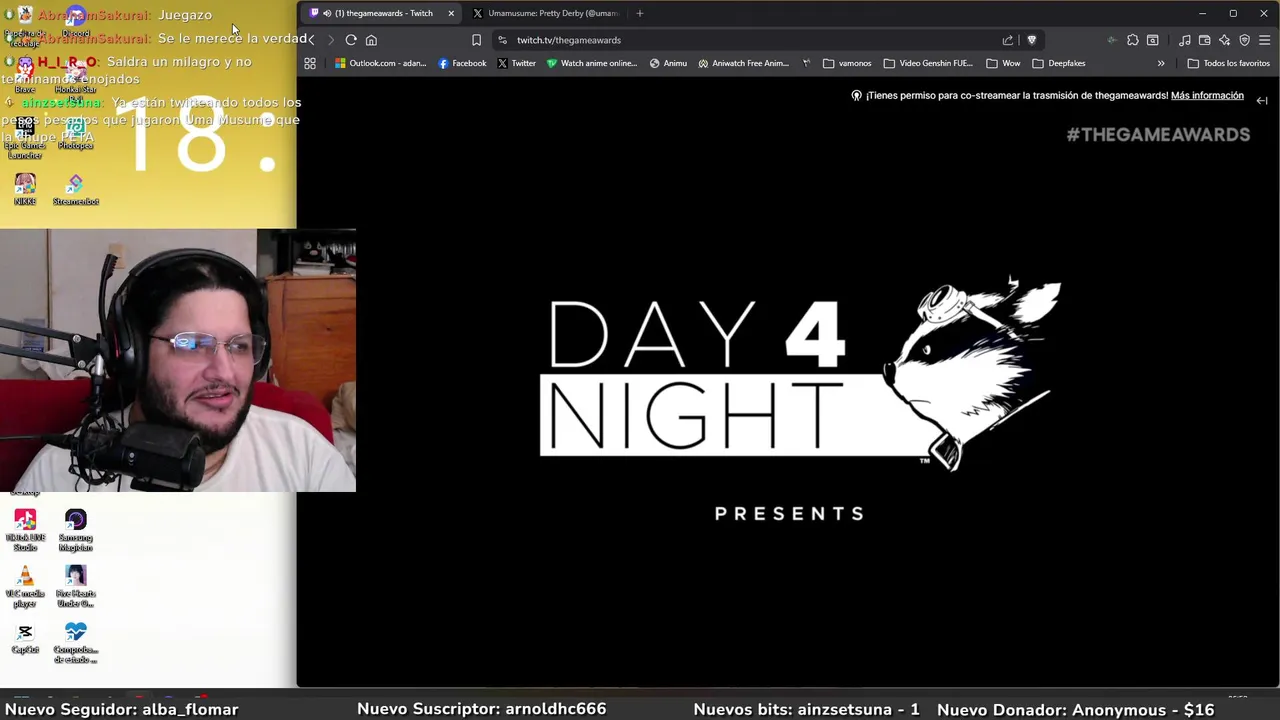Click the share page icon in address bar
The width and height of the screenshot is (1280, 720).
click(x=1008, y=40)
